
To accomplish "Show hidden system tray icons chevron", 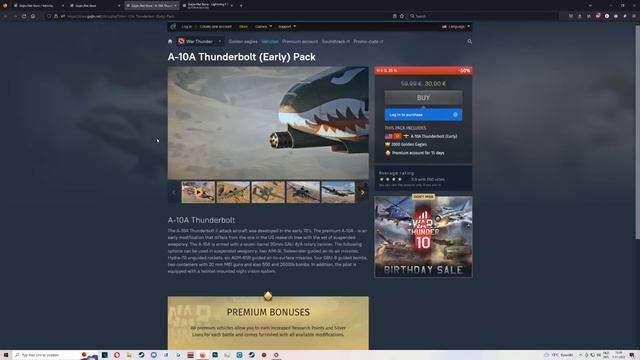I will (x=581, y=355).
